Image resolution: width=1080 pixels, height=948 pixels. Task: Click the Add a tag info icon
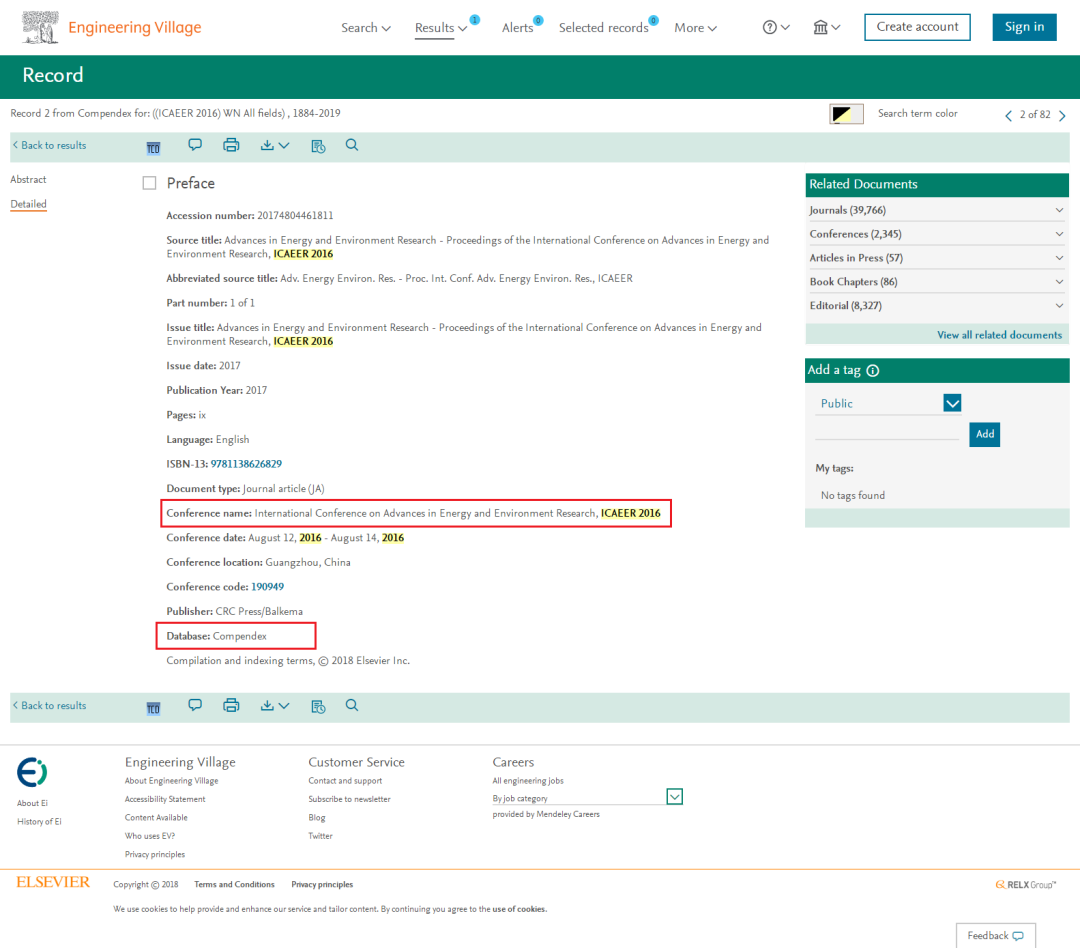coord(873,371)
